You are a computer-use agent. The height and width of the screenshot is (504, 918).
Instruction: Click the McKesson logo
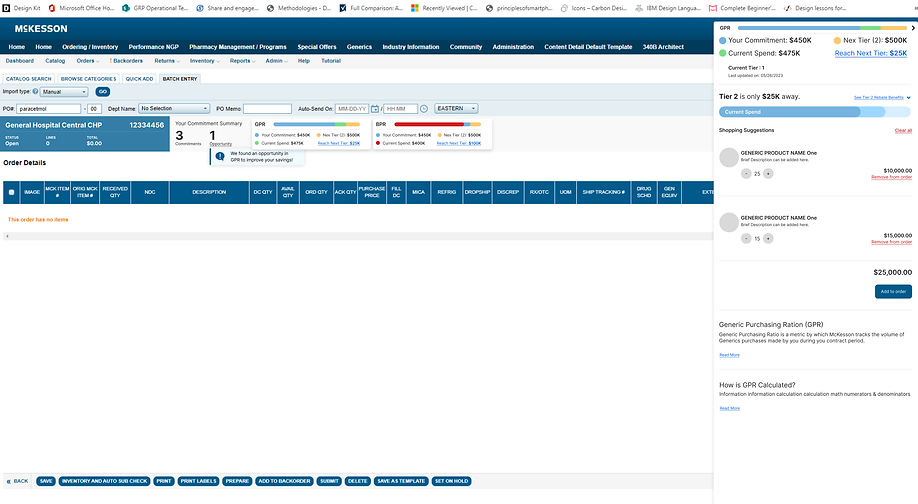41,29
